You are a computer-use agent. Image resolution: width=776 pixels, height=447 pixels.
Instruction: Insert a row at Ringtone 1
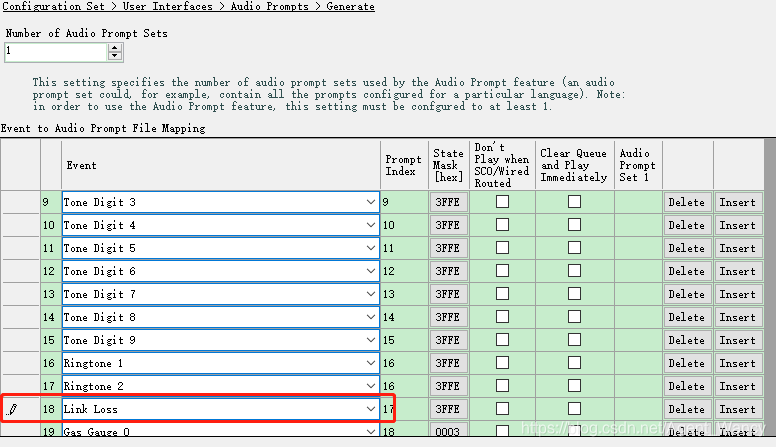pos(738,363)
